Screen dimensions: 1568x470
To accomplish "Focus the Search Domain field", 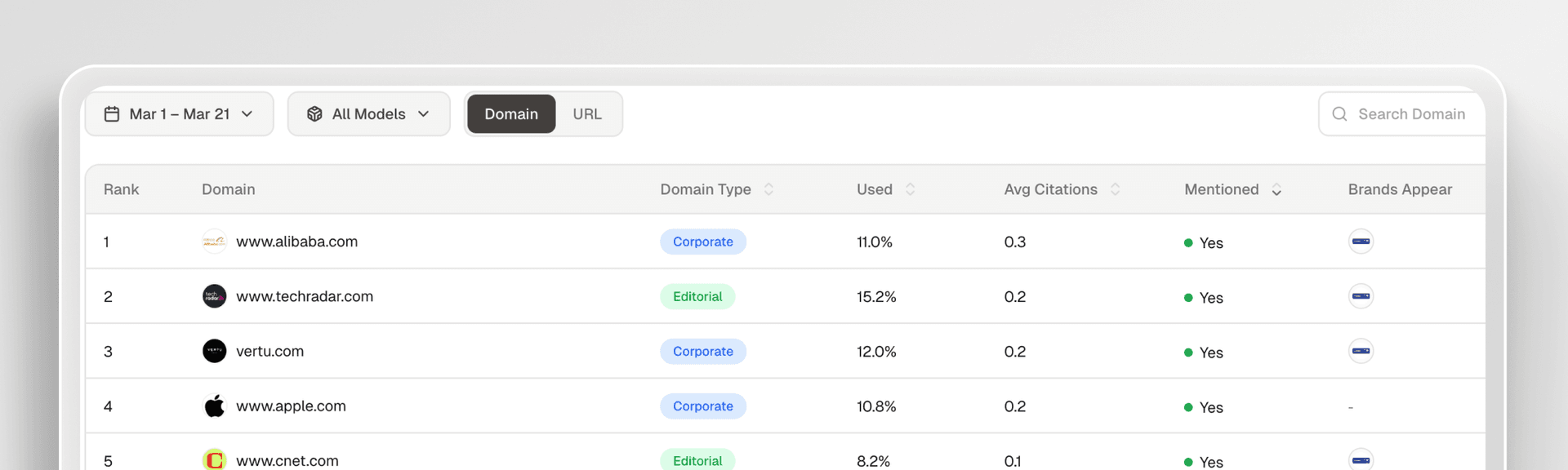I will (1410, 114).
